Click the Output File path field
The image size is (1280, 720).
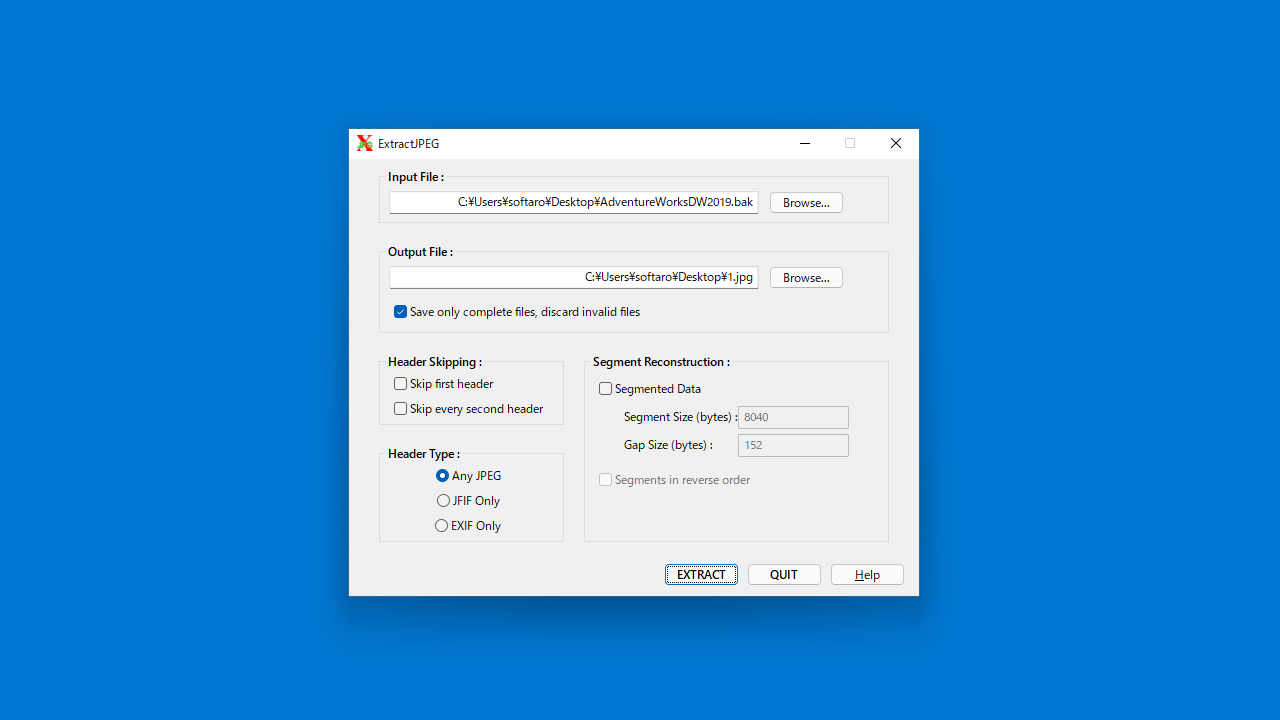(x=574, y=277)
